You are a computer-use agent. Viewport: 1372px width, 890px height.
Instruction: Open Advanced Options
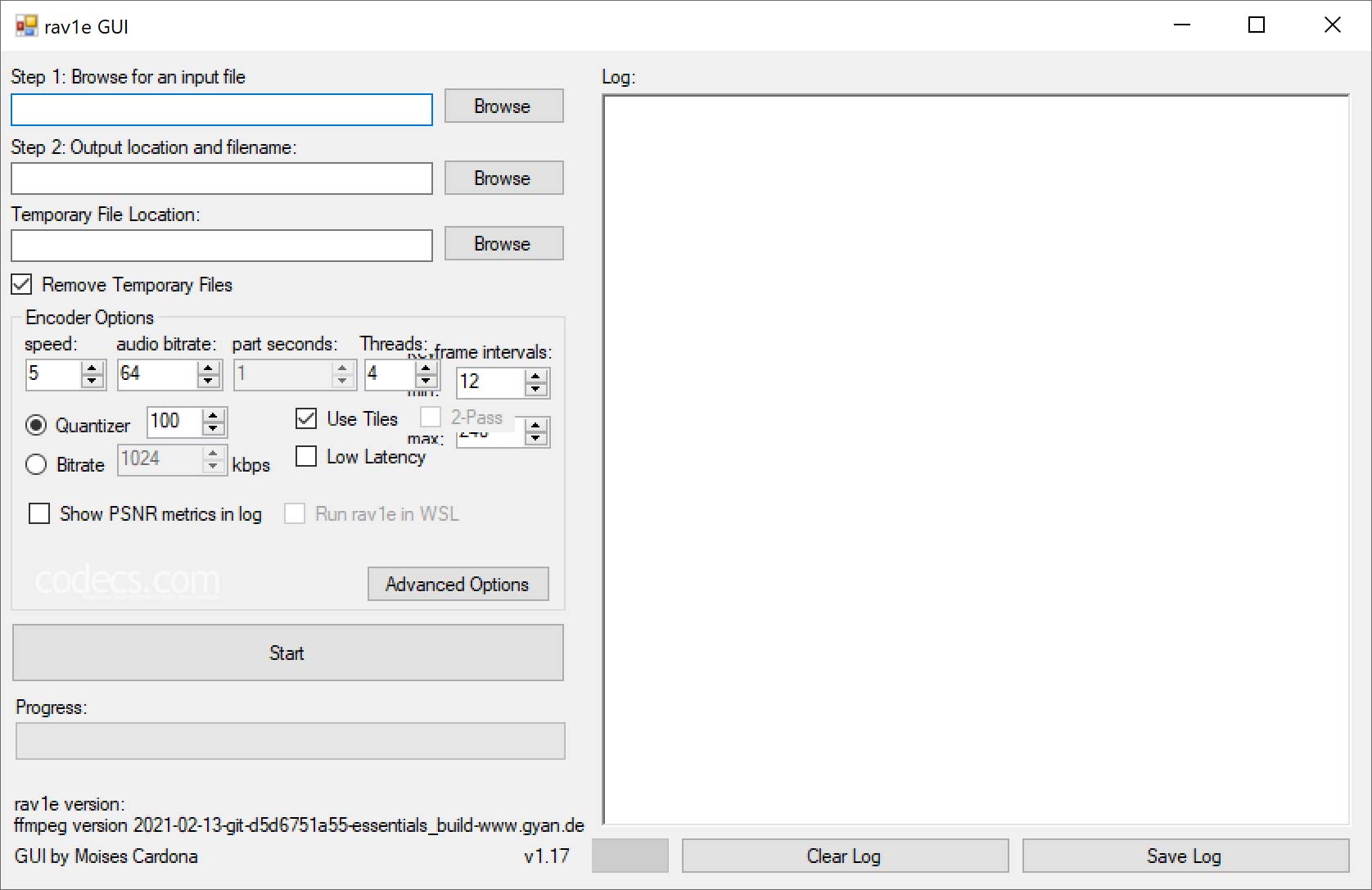point(458,585)
